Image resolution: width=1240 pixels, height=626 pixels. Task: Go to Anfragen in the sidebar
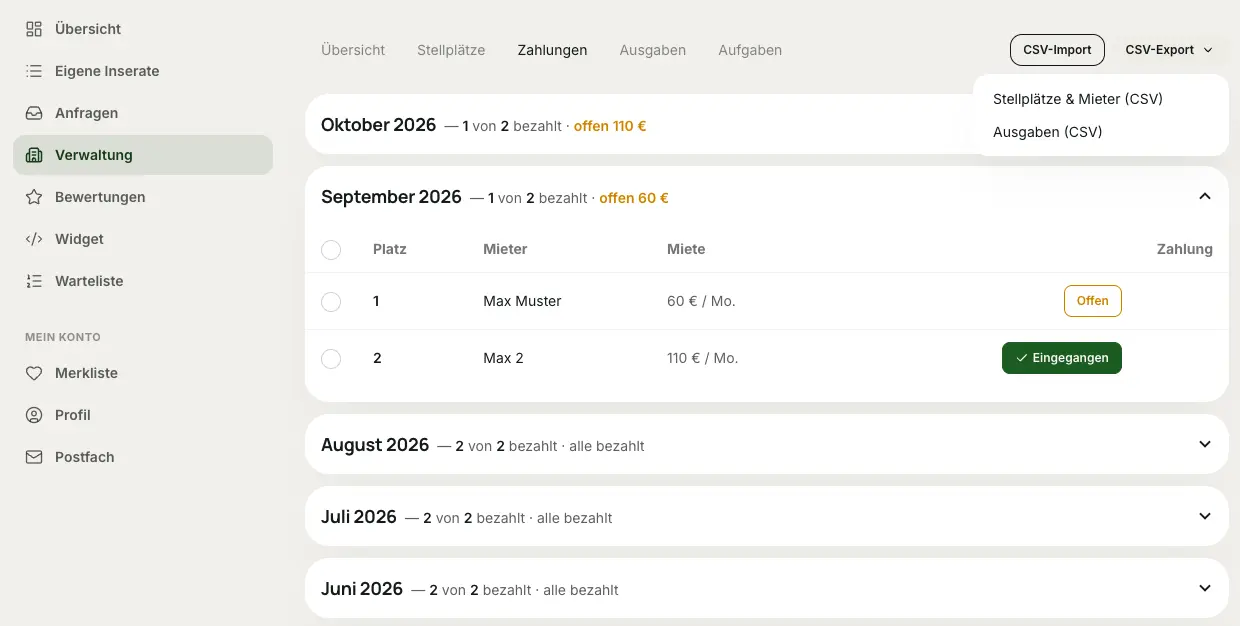pyautogui.click(x=143, y=113)
